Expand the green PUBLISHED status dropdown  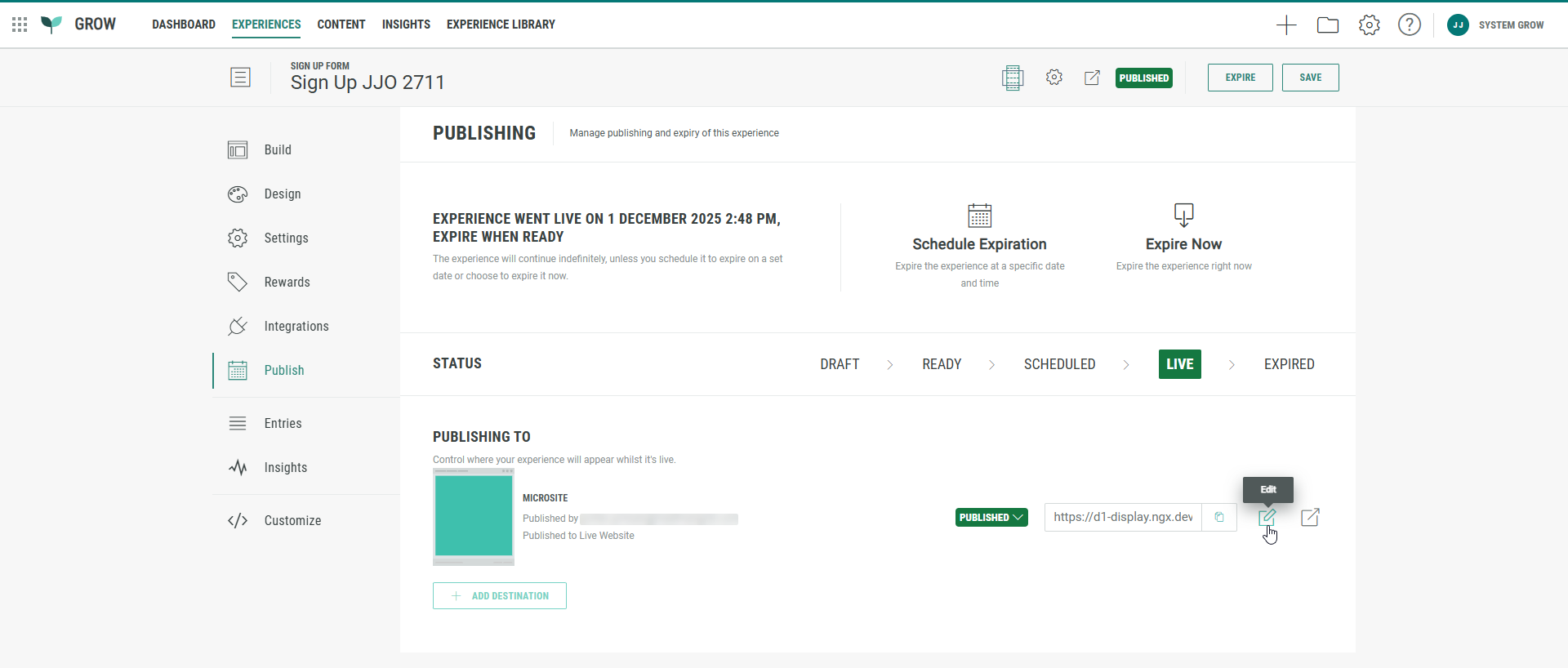[991, 517]
